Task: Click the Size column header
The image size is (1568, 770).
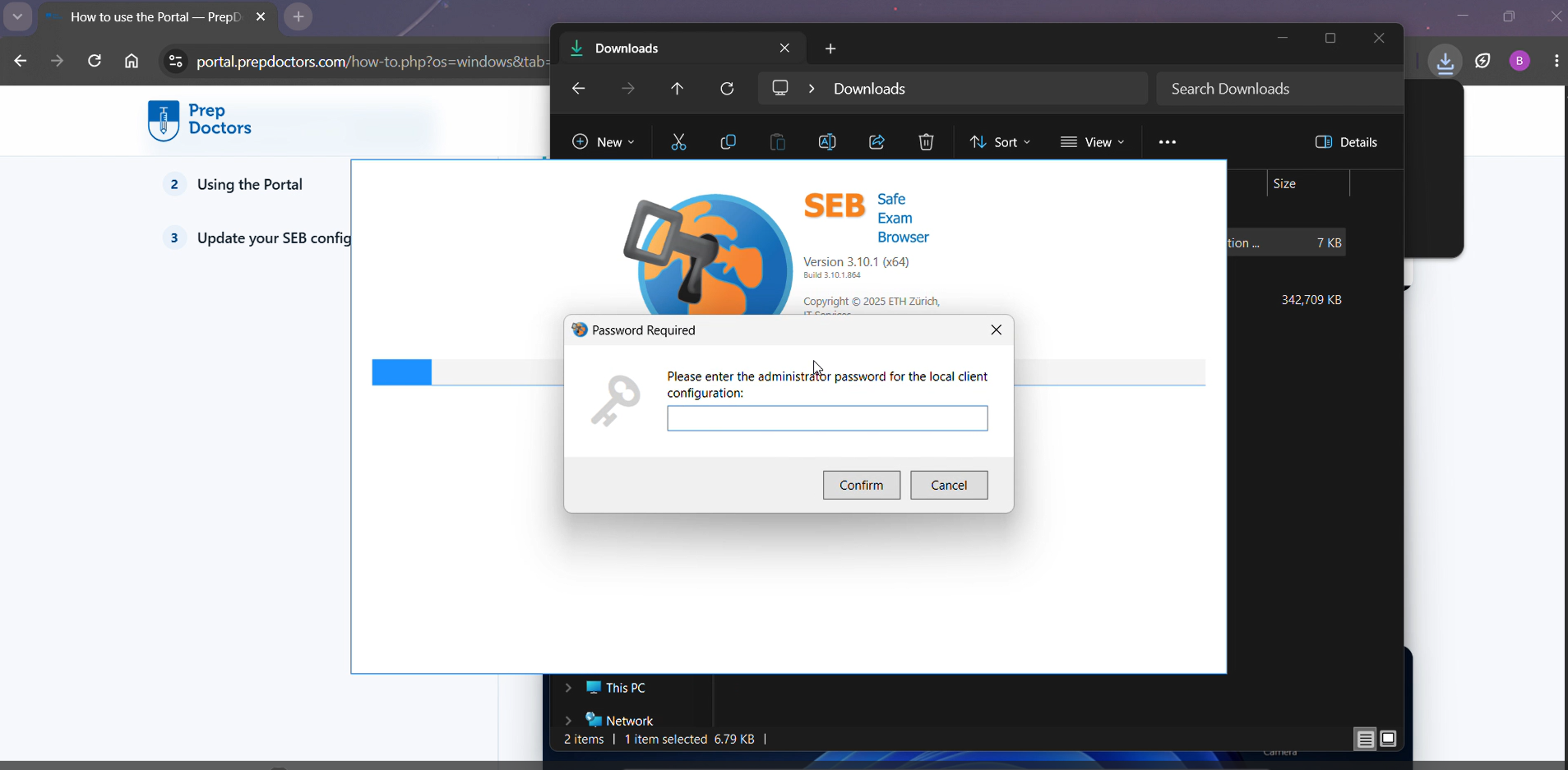Action: (1285, 184)
